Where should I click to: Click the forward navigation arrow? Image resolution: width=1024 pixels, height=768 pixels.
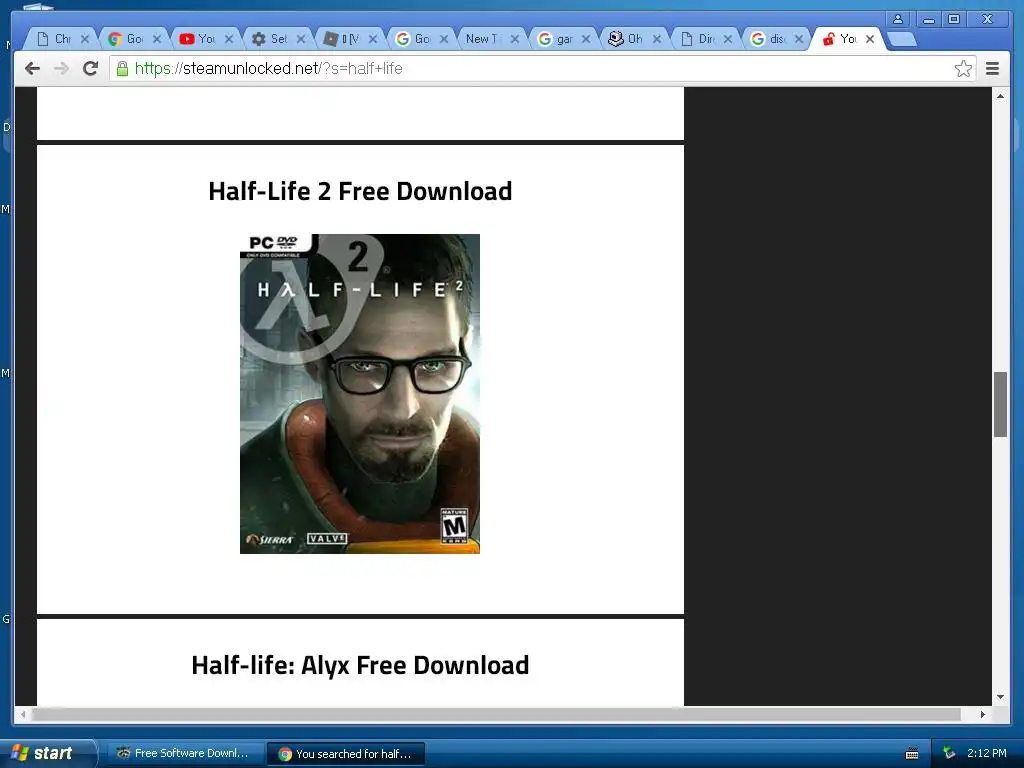tap(61, 69)
